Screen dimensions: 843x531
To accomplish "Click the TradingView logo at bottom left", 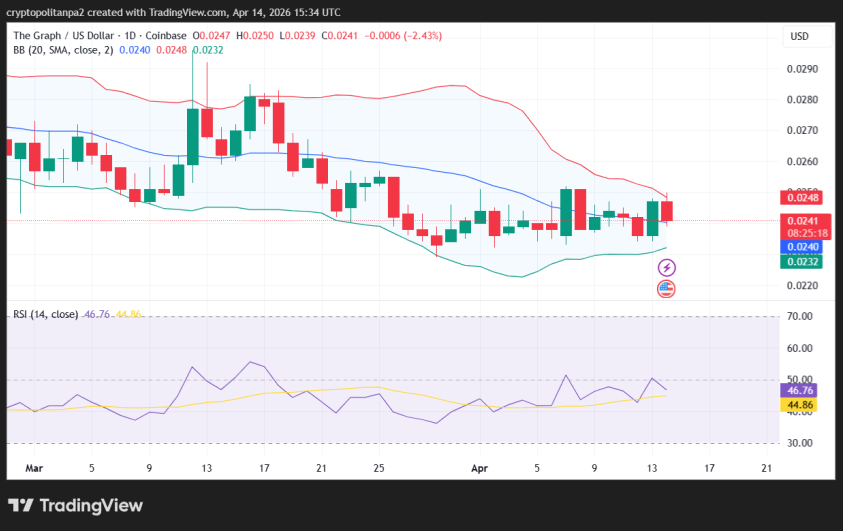I will (x=75, y=506).
